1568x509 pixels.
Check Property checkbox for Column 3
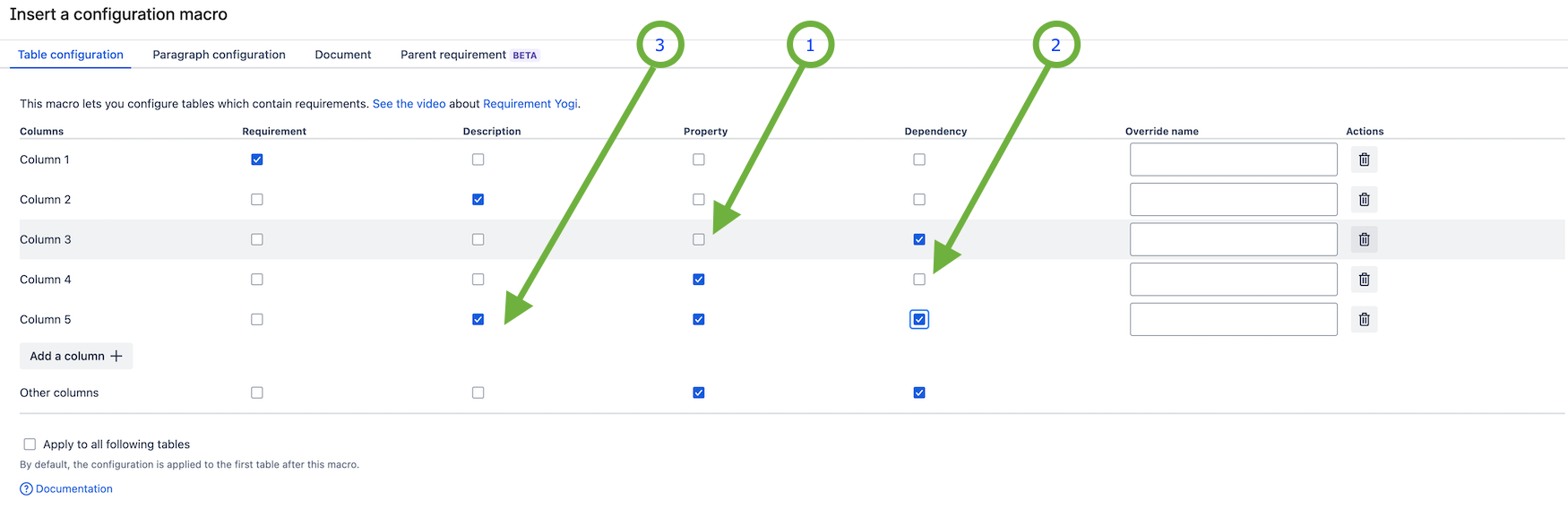[x=699, y=239]
